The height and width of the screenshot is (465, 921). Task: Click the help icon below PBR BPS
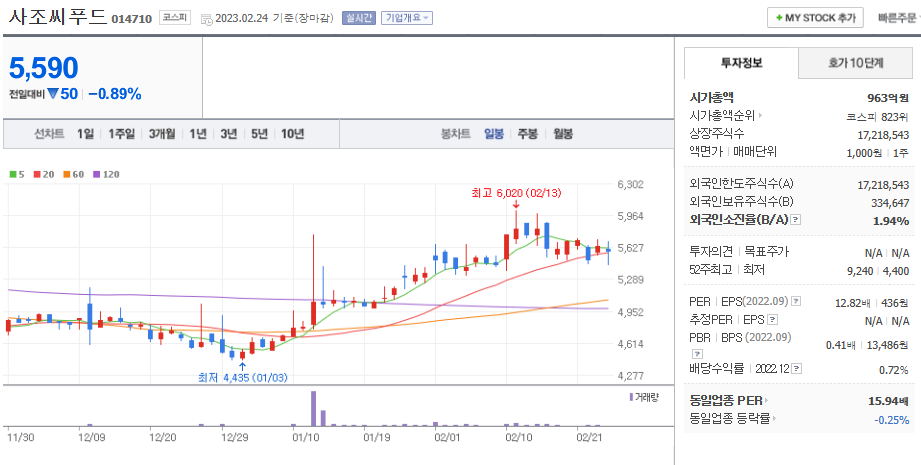[697, 354]
